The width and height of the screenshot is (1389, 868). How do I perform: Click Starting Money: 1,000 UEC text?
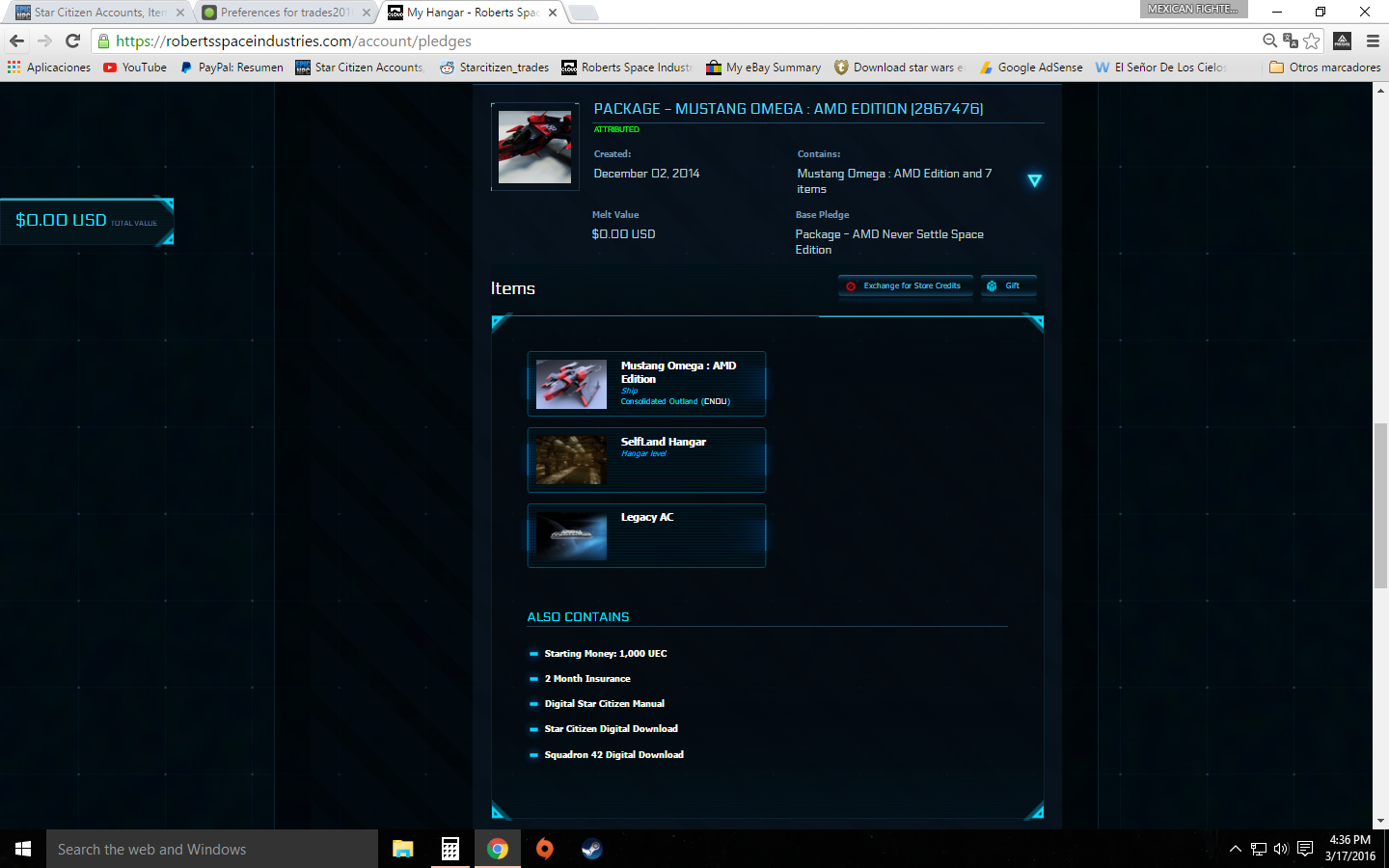[606, 654]
